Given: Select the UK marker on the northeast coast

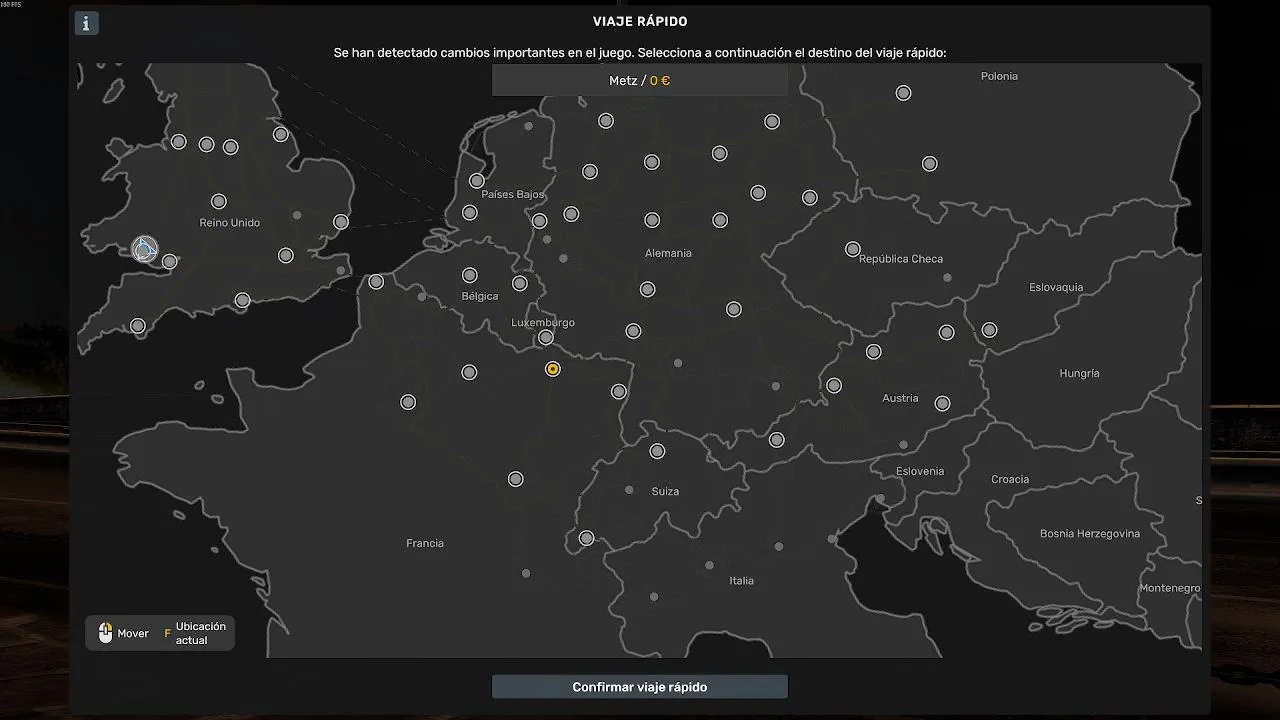Looking at the screenshot, I should point(281,134).
